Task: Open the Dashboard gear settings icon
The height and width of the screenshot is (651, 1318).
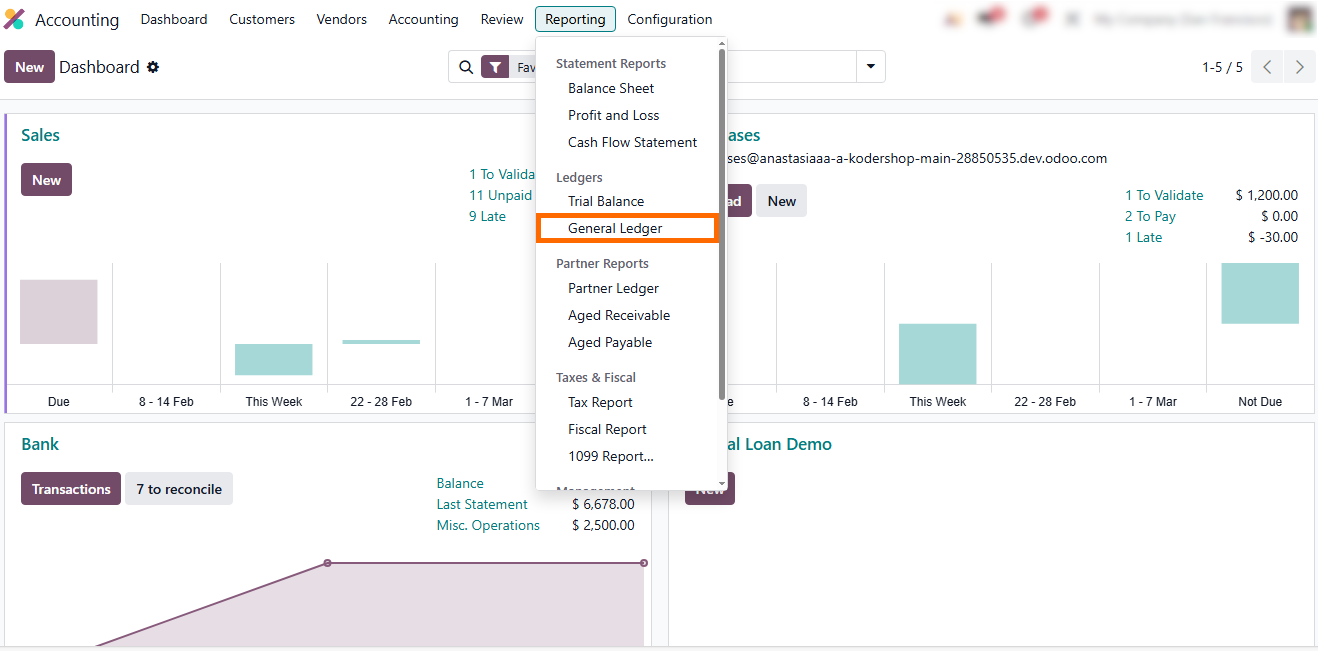Action: (153, 67)
